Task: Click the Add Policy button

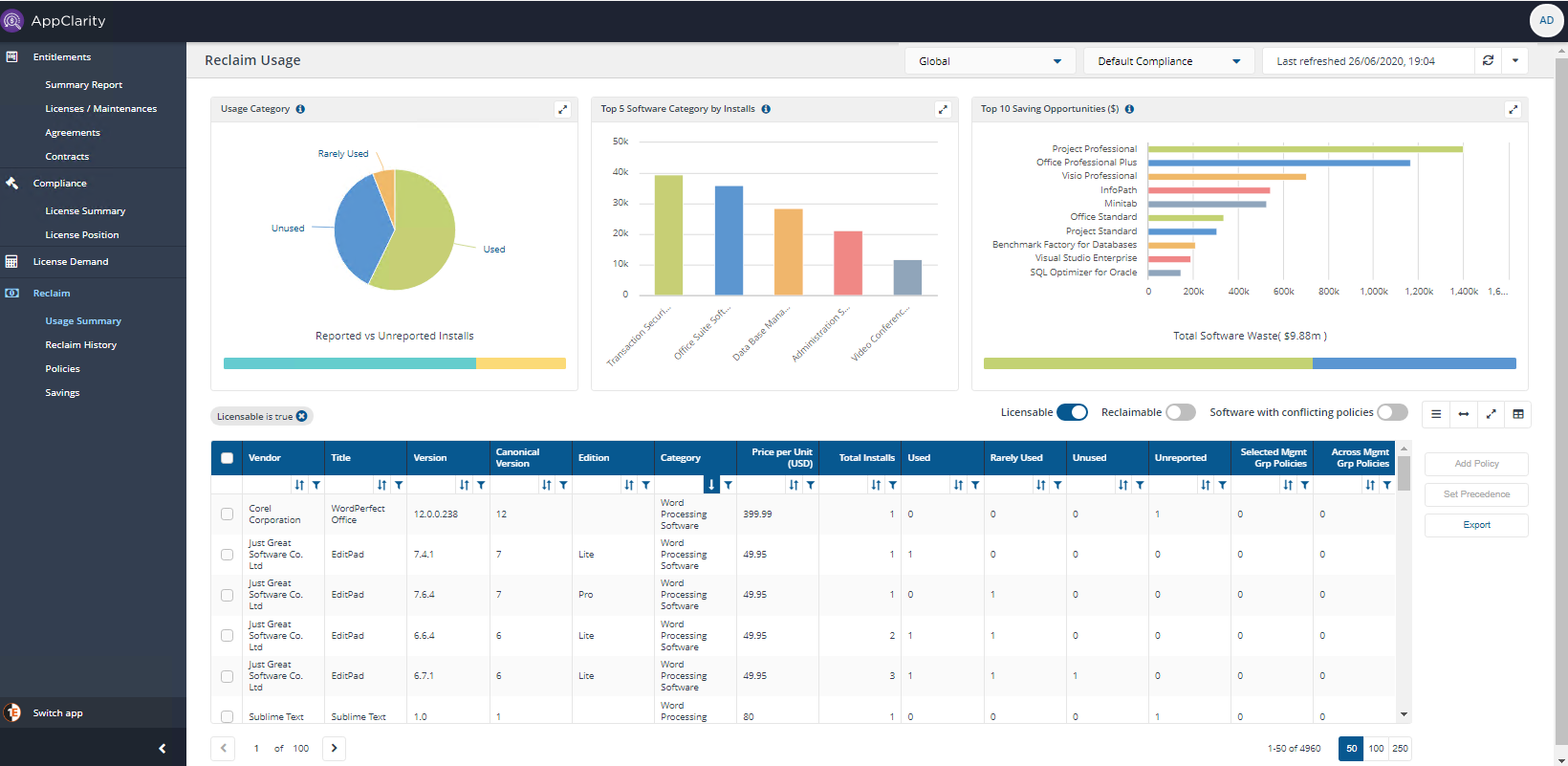Action: 1476,464
